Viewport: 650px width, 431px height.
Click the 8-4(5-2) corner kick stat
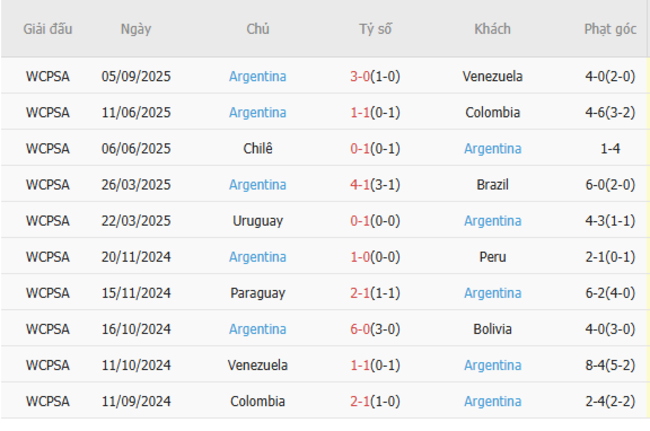pos(610,365)
